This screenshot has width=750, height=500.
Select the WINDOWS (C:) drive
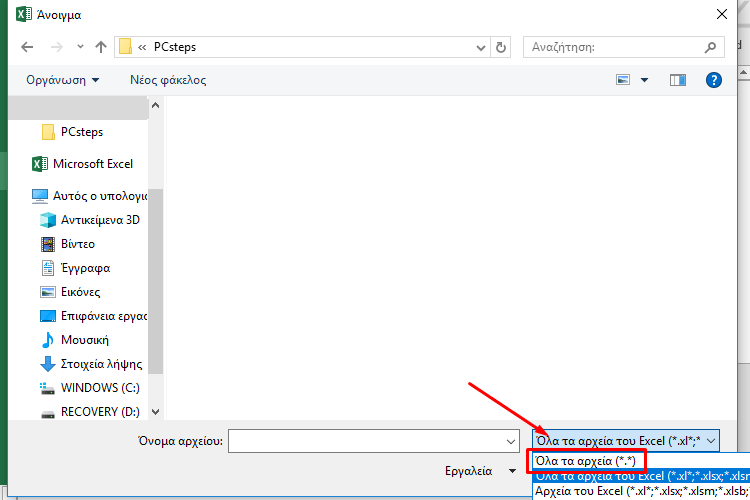(90, 388)
